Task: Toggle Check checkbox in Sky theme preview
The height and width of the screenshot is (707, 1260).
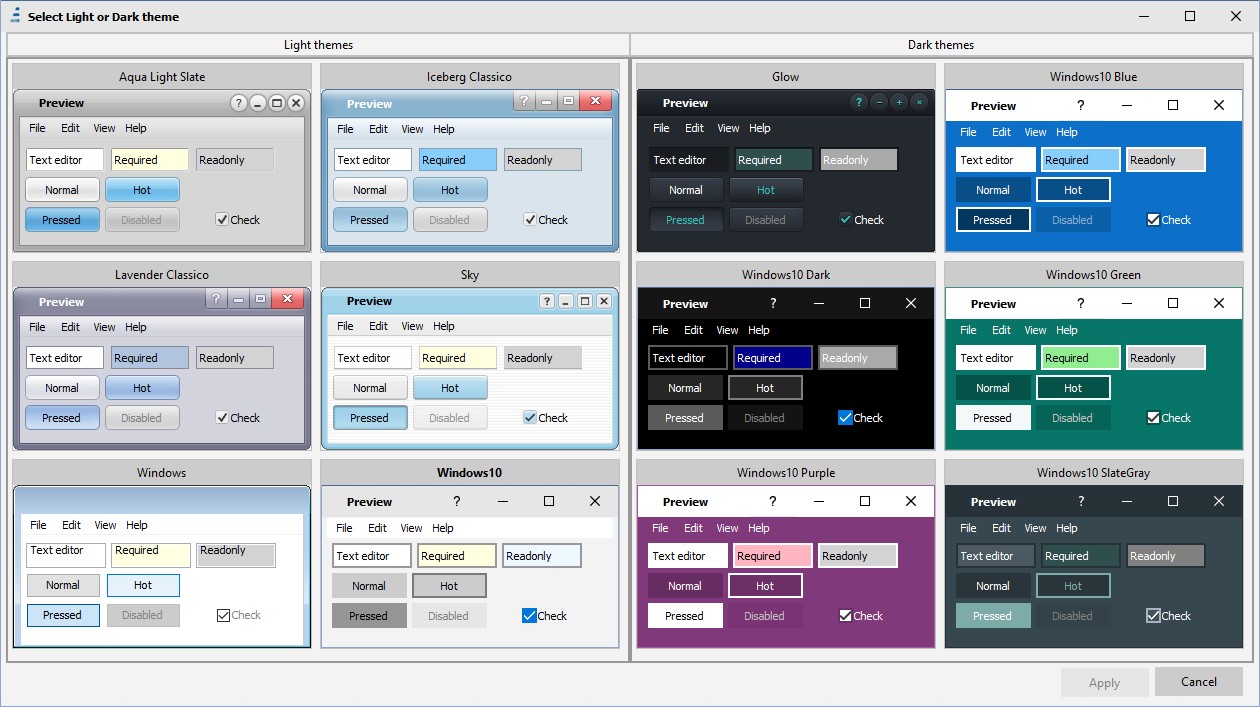Action: click(530, 418)
